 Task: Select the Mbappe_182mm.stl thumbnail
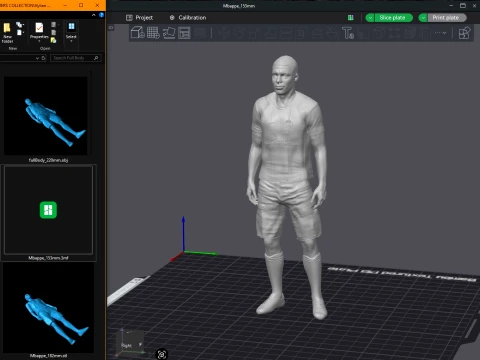(48, 308)
